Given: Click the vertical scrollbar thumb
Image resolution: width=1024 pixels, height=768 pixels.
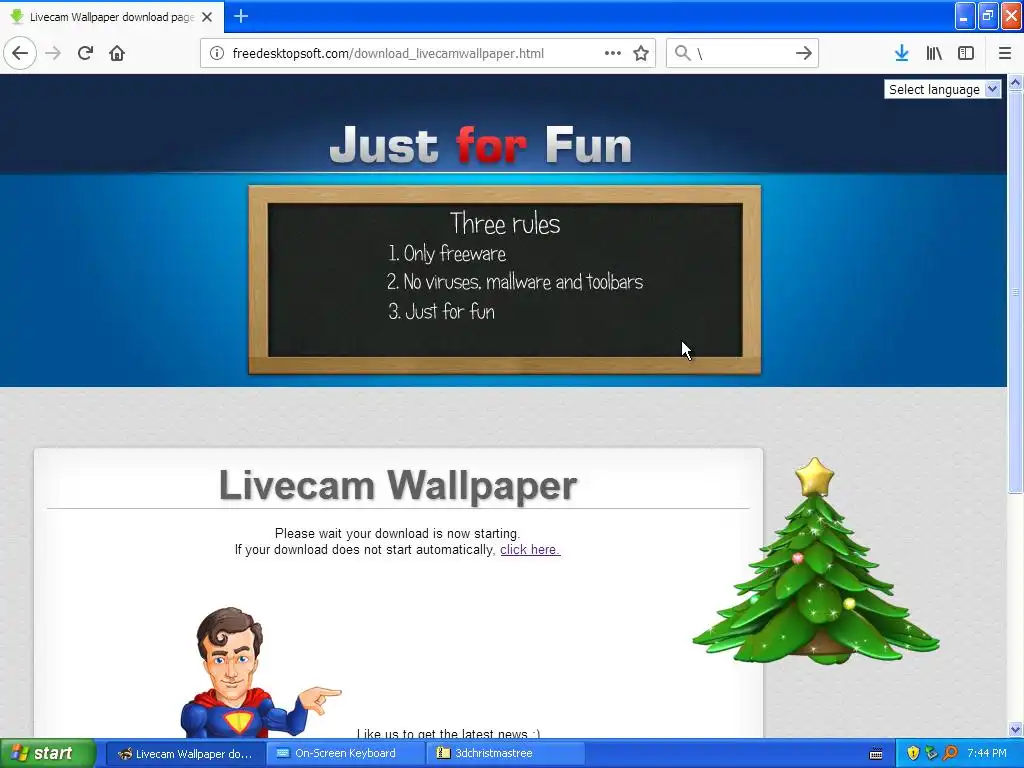Looking at the screenshot, I should pyautogui.click(x=1015, y=291).
